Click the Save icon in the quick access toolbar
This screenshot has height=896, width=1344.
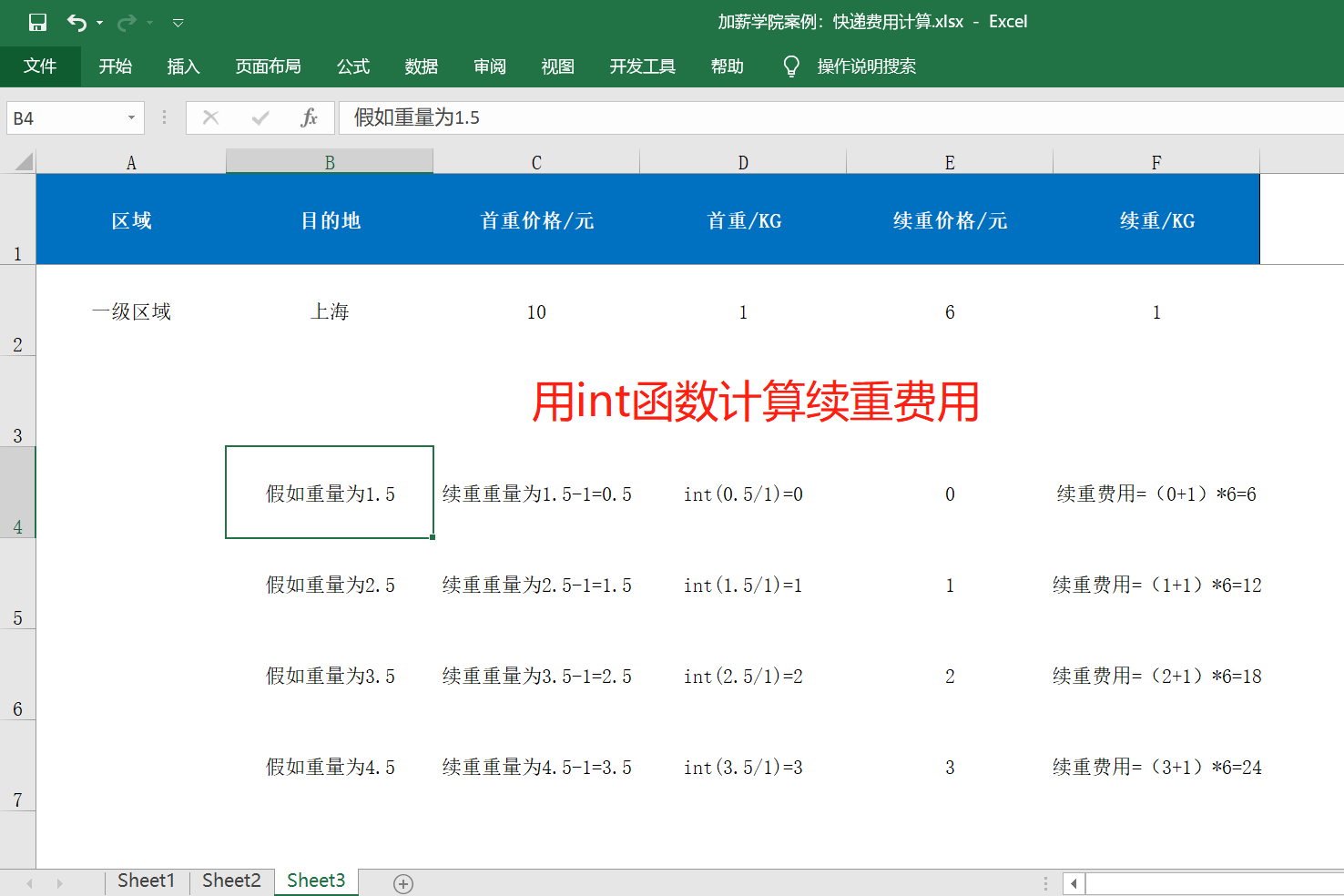(x=37, y=22)
